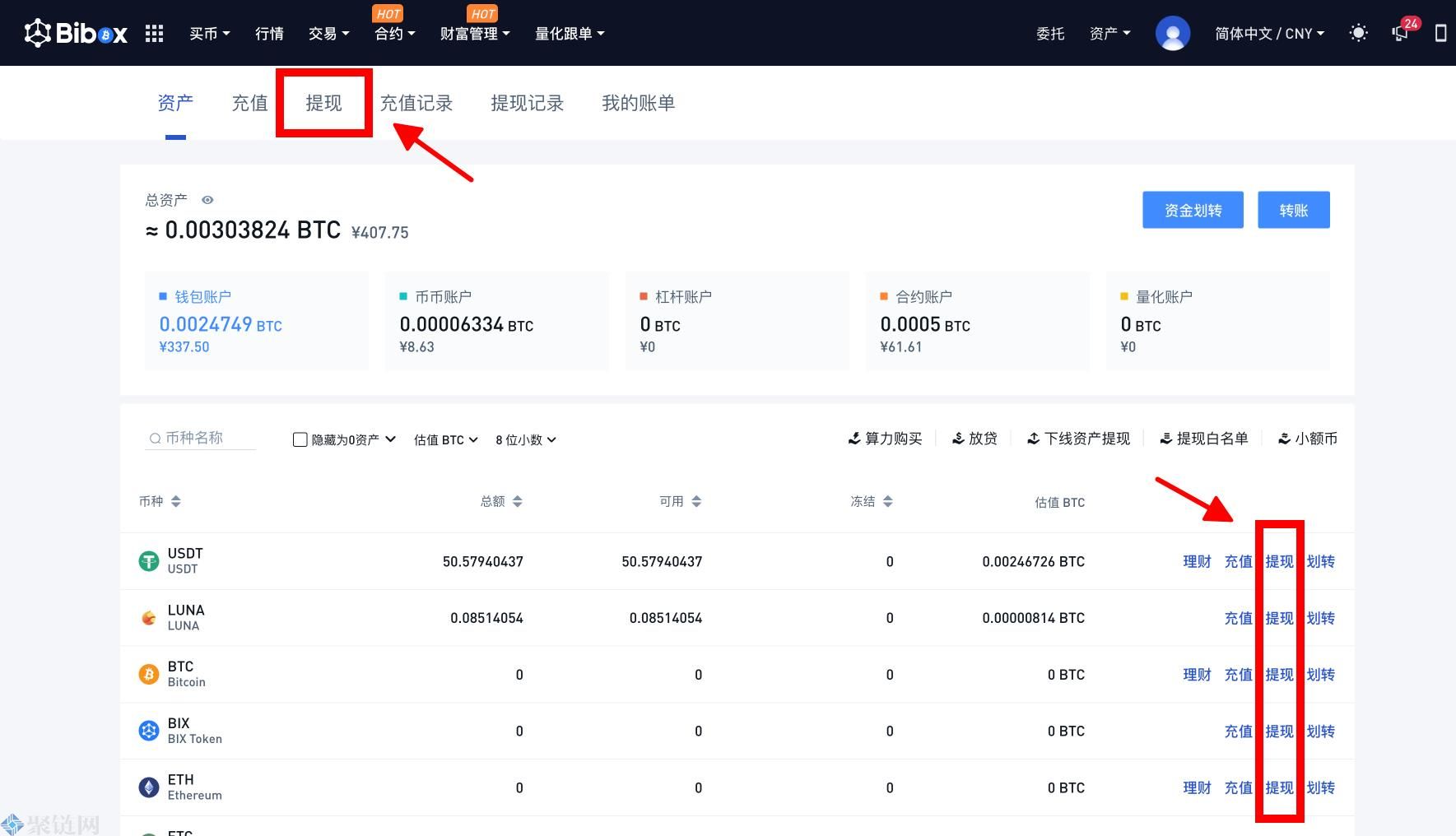Click 充值 in LUNA row
This screenshot has width=1456, height=836.
[1238, 618]
